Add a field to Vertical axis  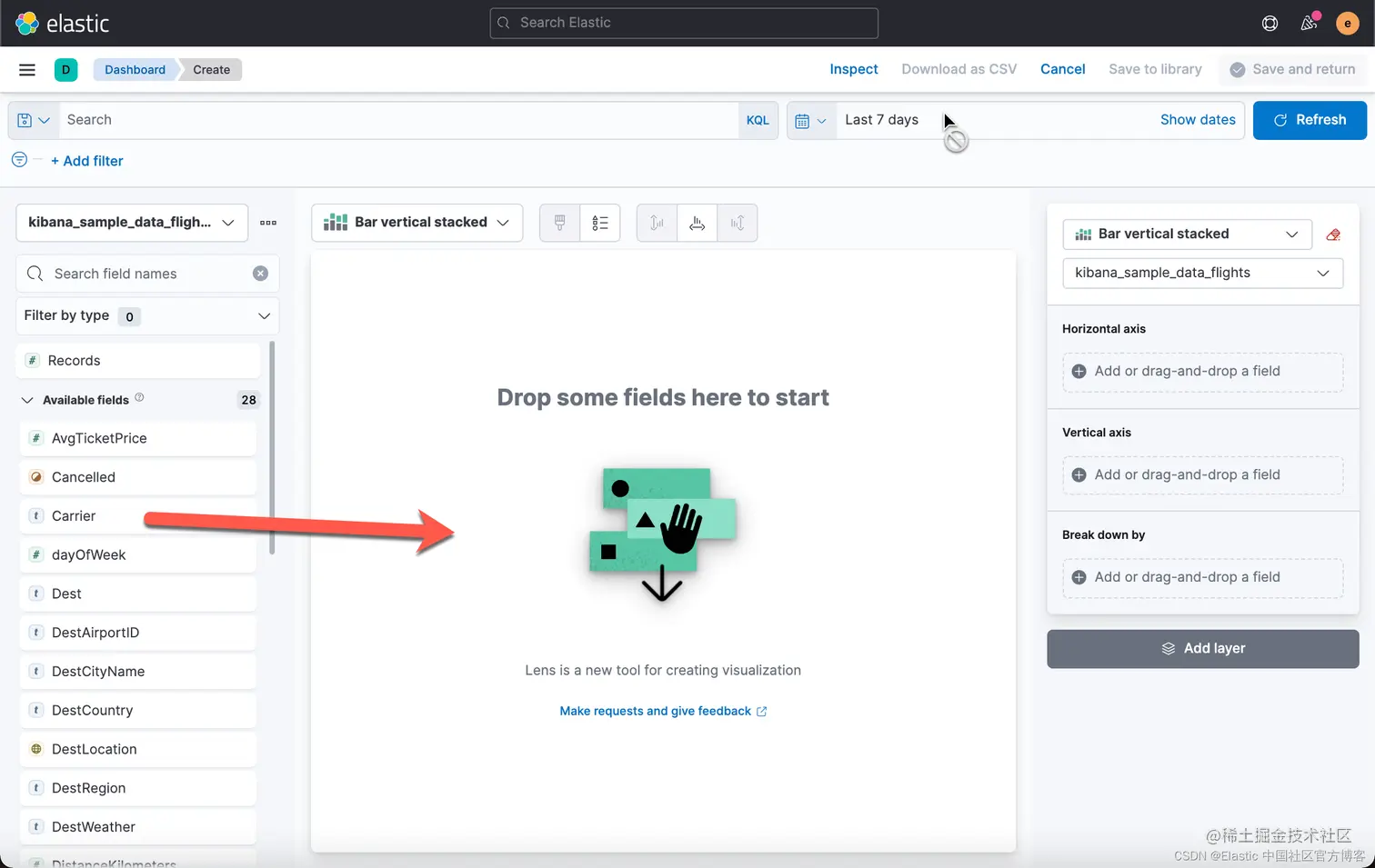pyautogui.click(x=1202, y=475)
